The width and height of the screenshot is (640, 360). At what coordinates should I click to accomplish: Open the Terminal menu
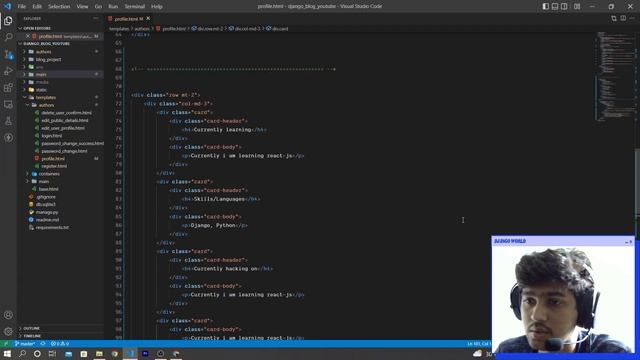tap(135, 6)
